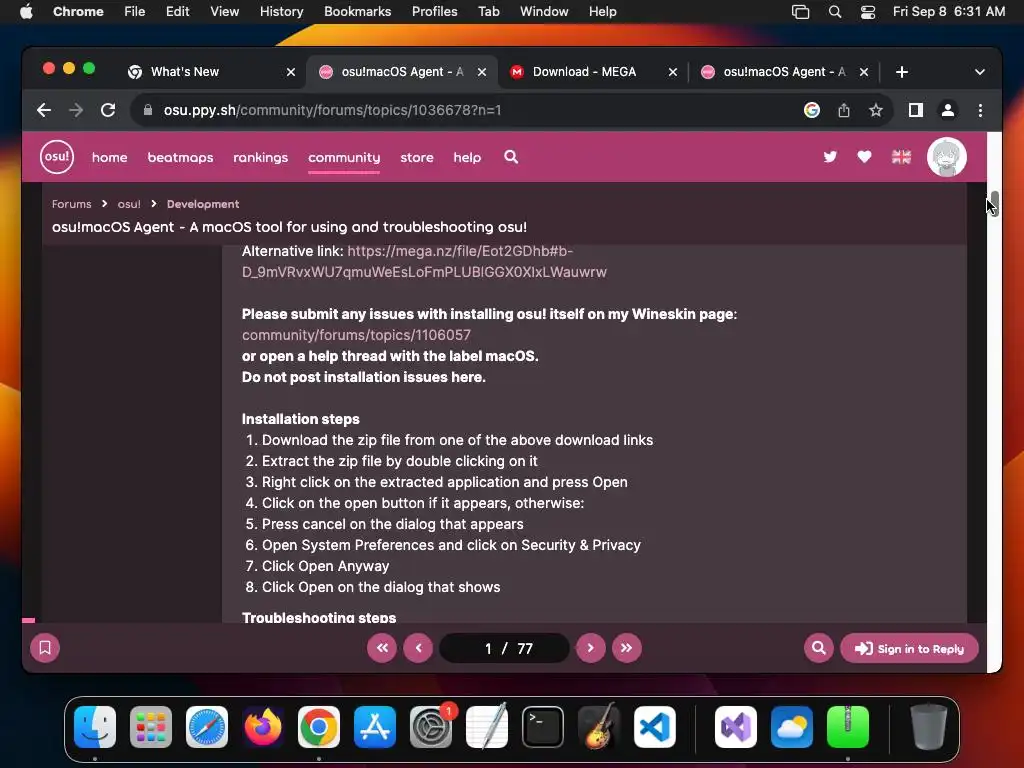The image size is (1024, 768).
Task: Click Sign in to Reply button
Action: coord(909,648)
